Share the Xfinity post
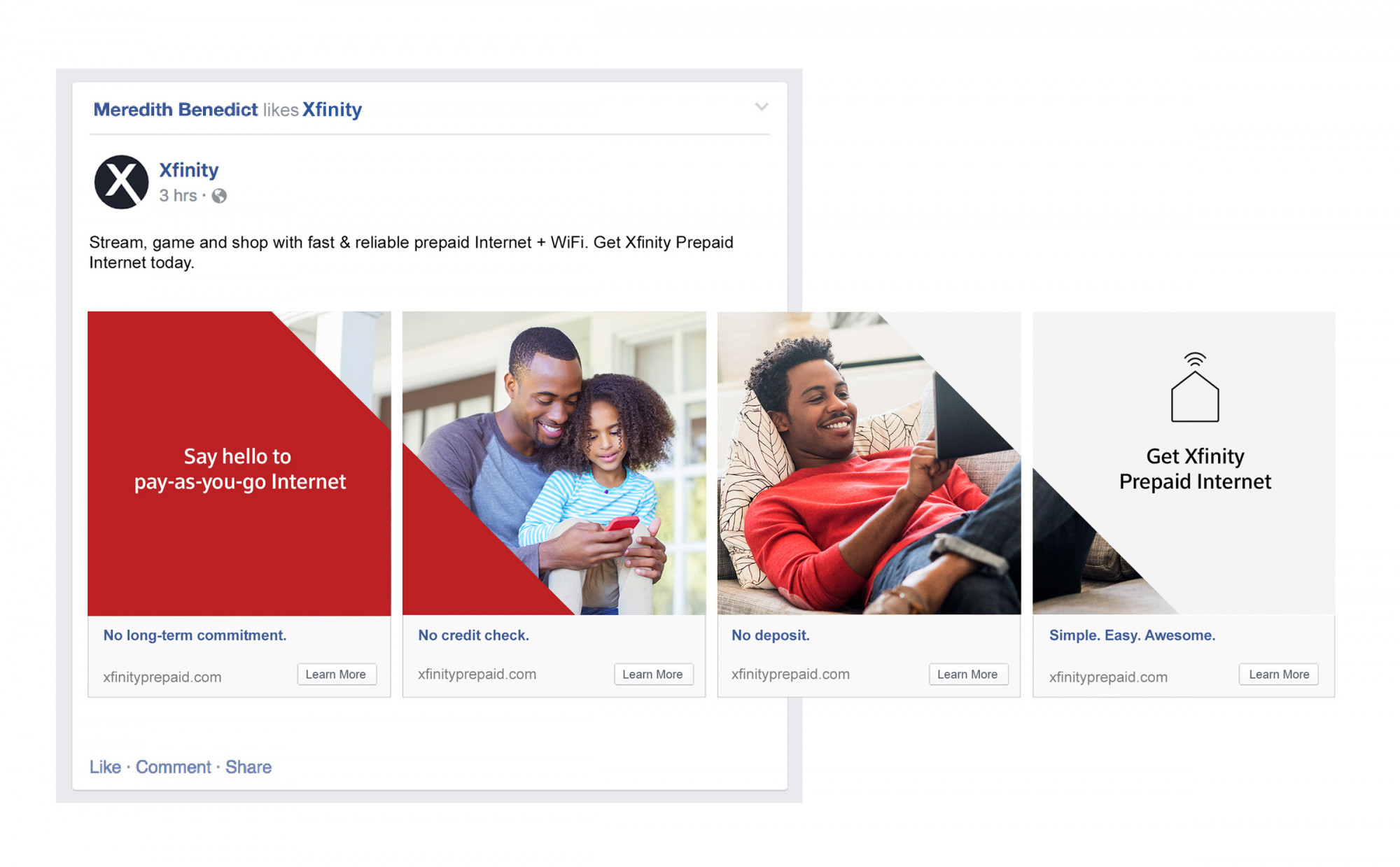This screenshot has width=1400, height=867. [248, 767]
